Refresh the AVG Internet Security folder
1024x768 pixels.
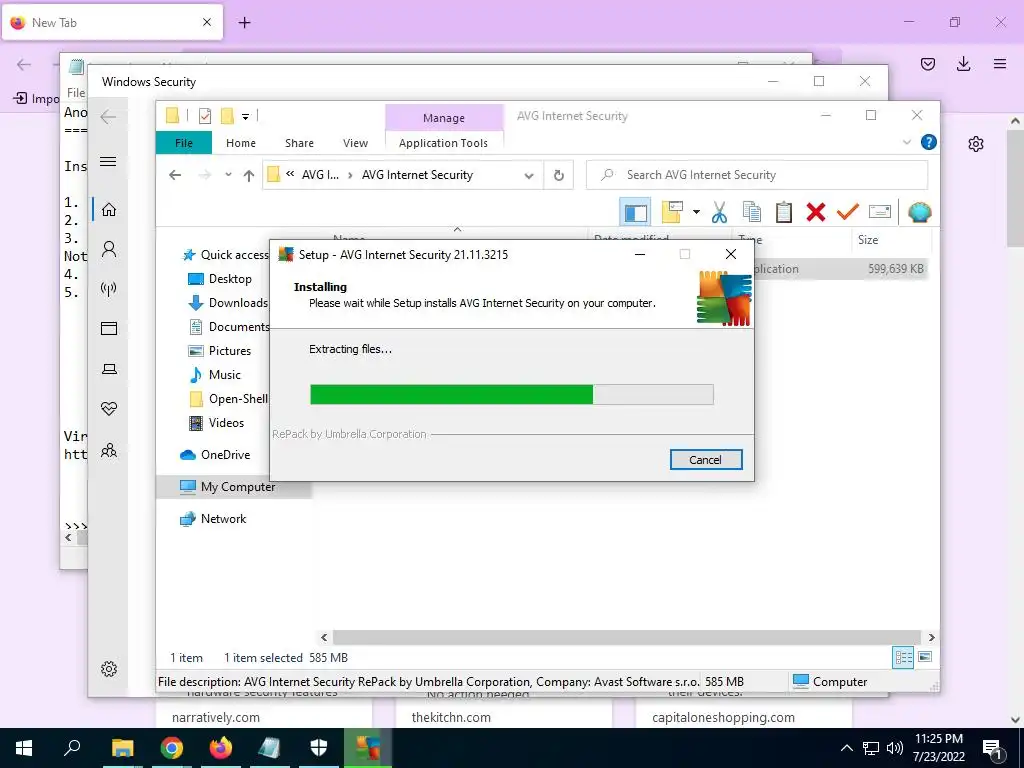[558, 176]
